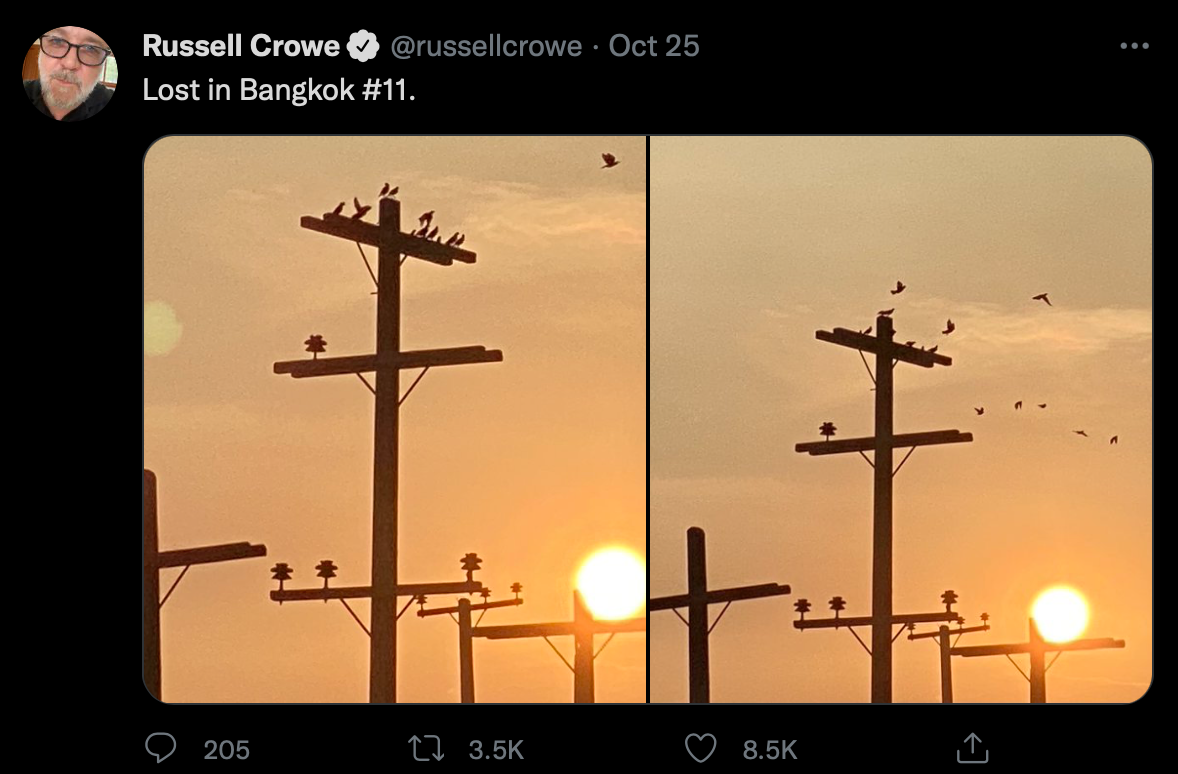This screenshot has width=1178, height=774.
Task: Open the @russellcrowe handle link
Action: click(x=486, y=46)
